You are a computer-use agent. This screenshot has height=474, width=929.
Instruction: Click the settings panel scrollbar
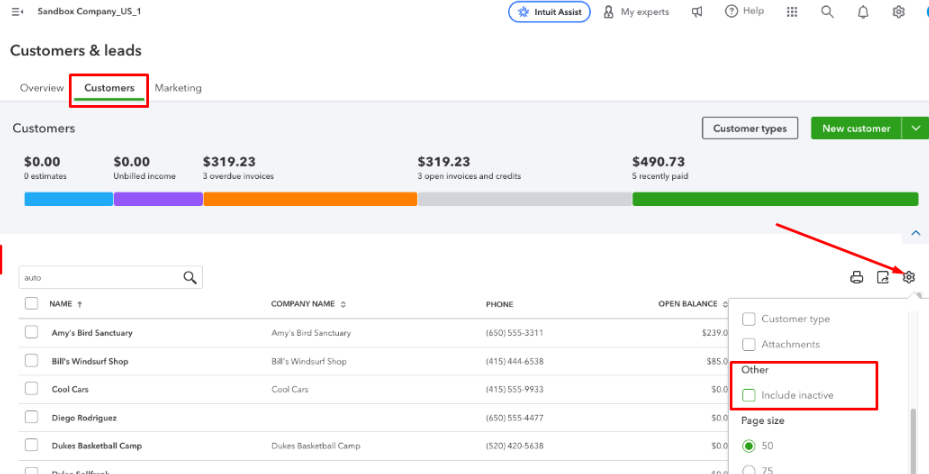pos(914,441)
